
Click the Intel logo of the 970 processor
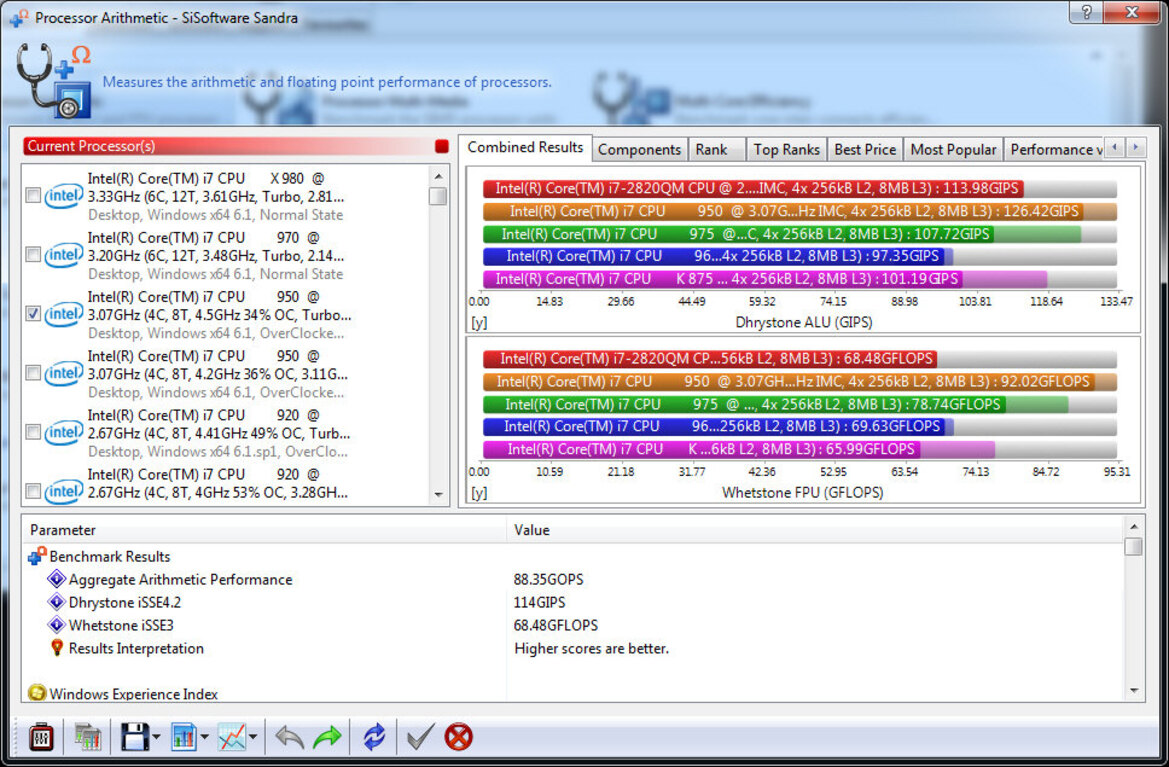point(63,255)
